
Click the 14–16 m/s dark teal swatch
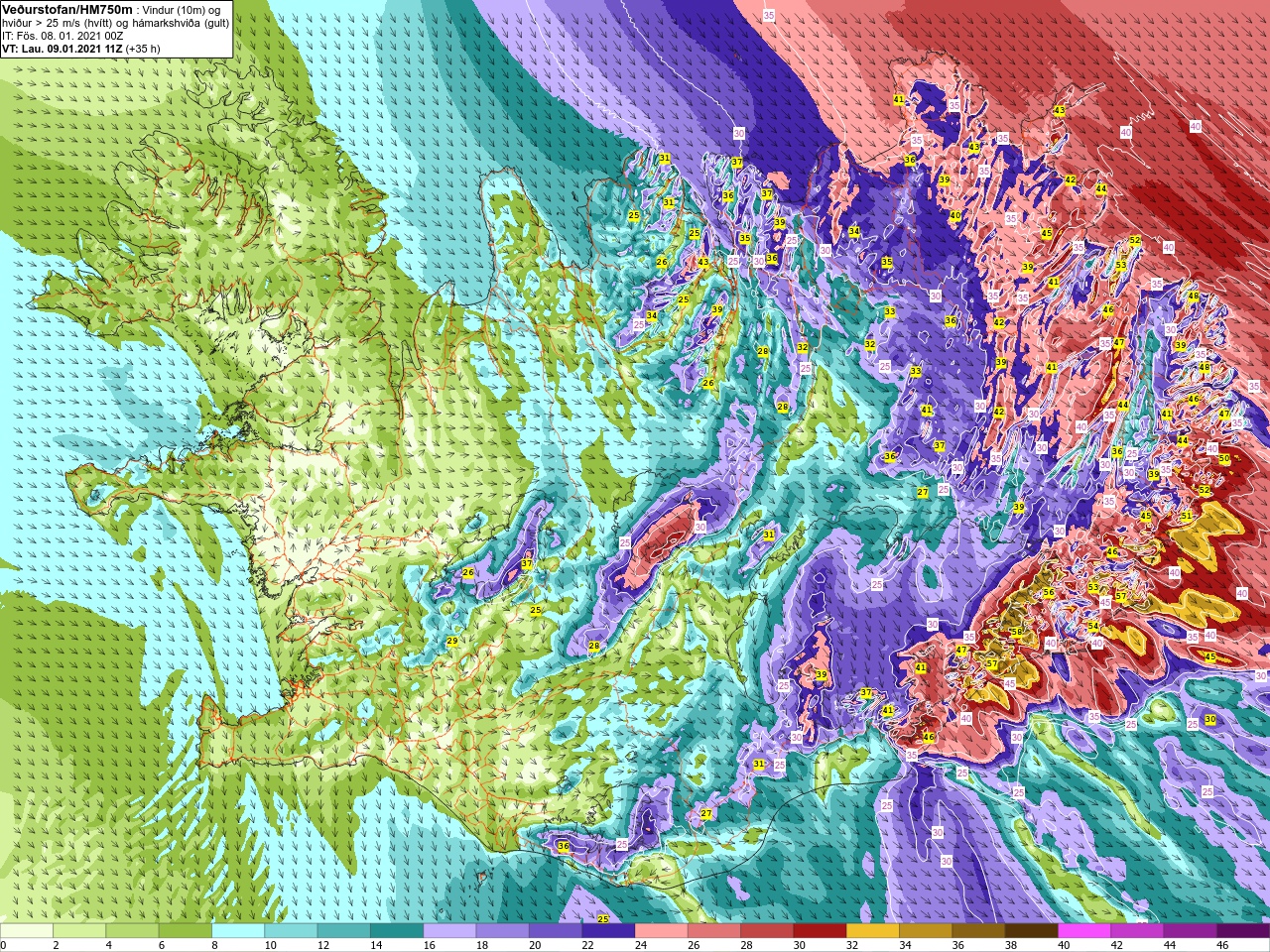pyautogui.click(x=397, y=930)
